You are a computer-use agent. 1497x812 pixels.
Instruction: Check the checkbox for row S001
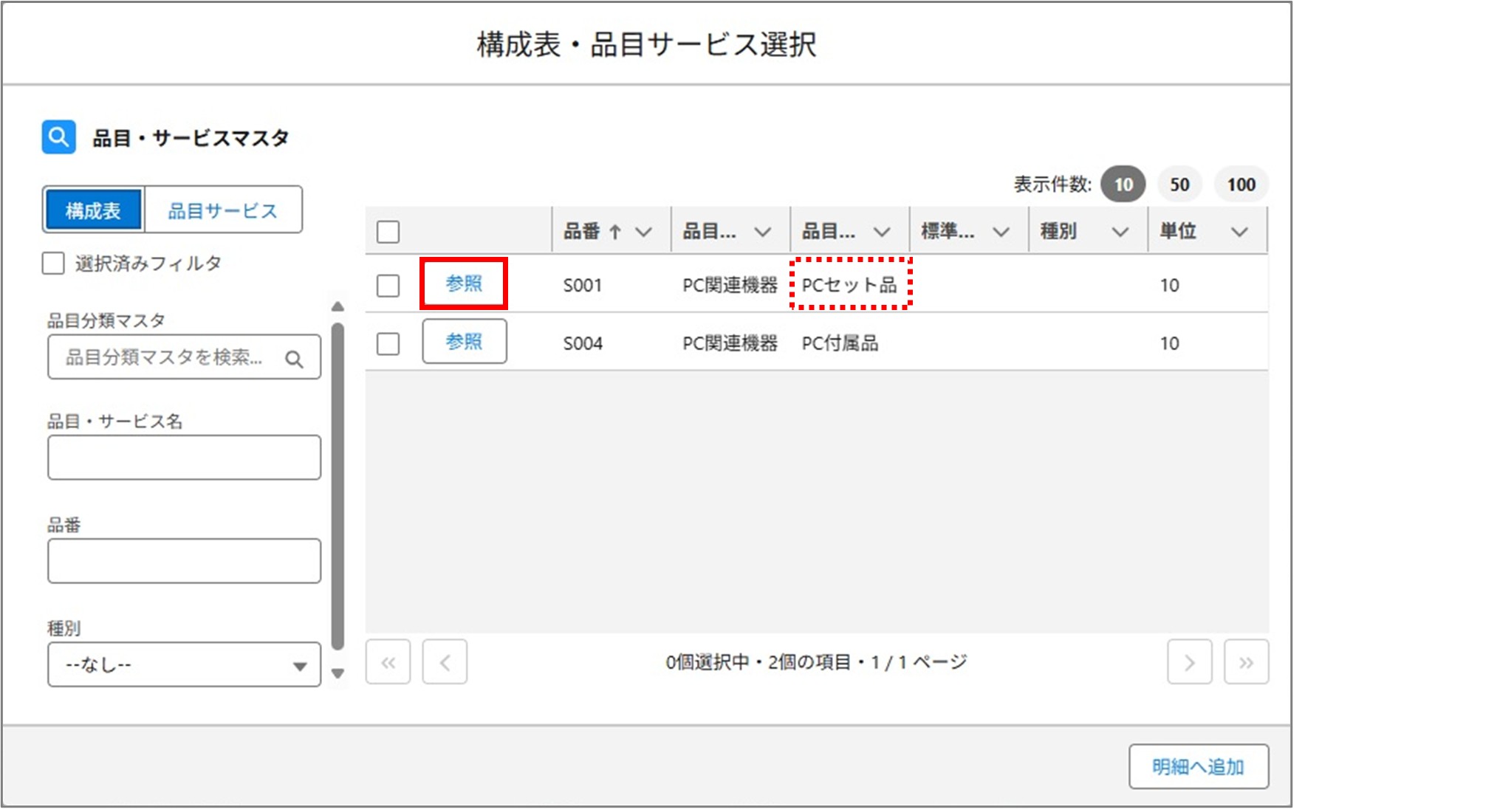[x=387, y=285]
